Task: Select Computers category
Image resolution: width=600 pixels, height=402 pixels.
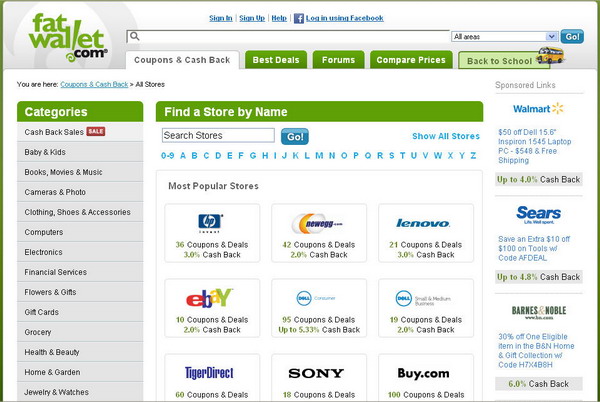Action: click(80, 232)
